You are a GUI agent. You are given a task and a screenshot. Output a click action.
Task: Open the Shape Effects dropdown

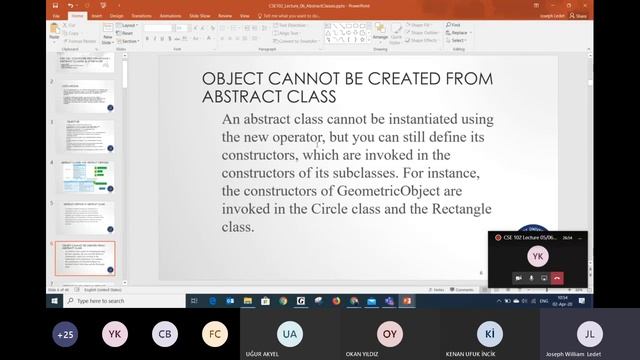tap(422, 40)
